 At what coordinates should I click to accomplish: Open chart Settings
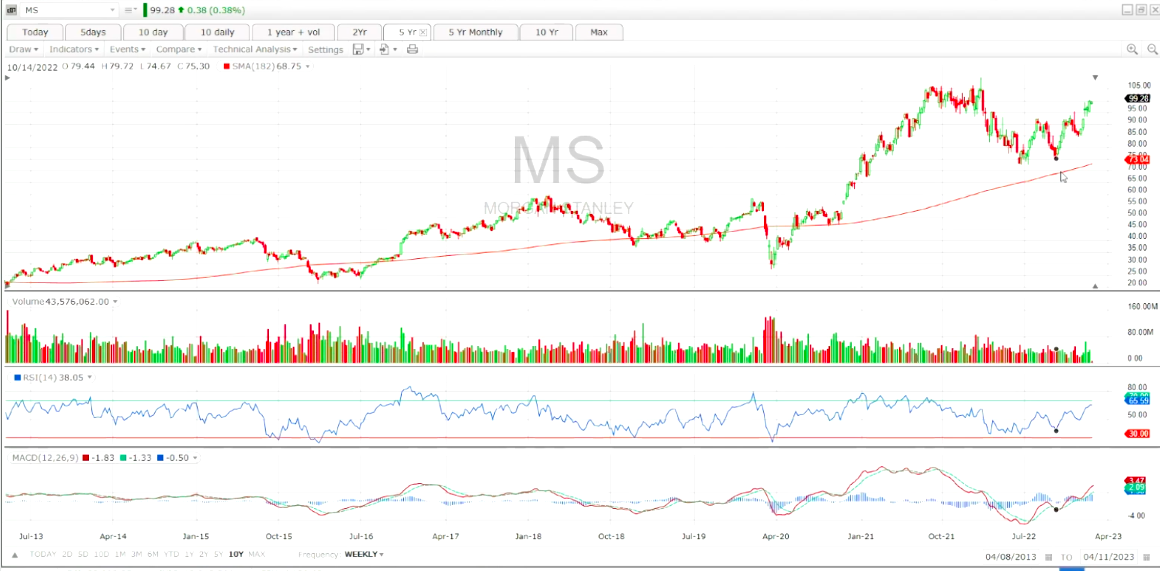tap(326, 50)
